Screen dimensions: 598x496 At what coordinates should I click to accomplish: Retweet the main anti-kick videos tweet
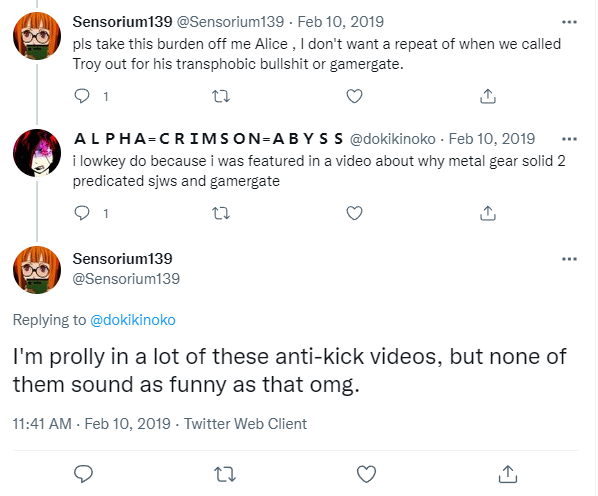(x=225, y=474)
